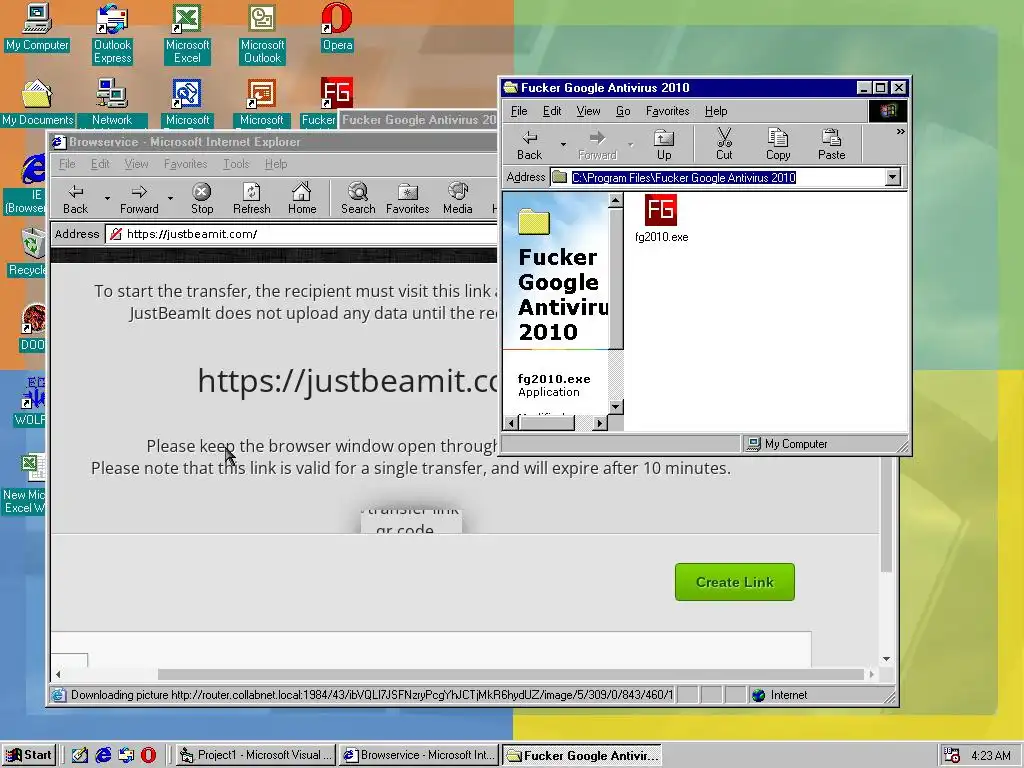The image size is (1024, 768).
Task: Click Cut icon in explorer toolbar
Action: coord(724,144)
